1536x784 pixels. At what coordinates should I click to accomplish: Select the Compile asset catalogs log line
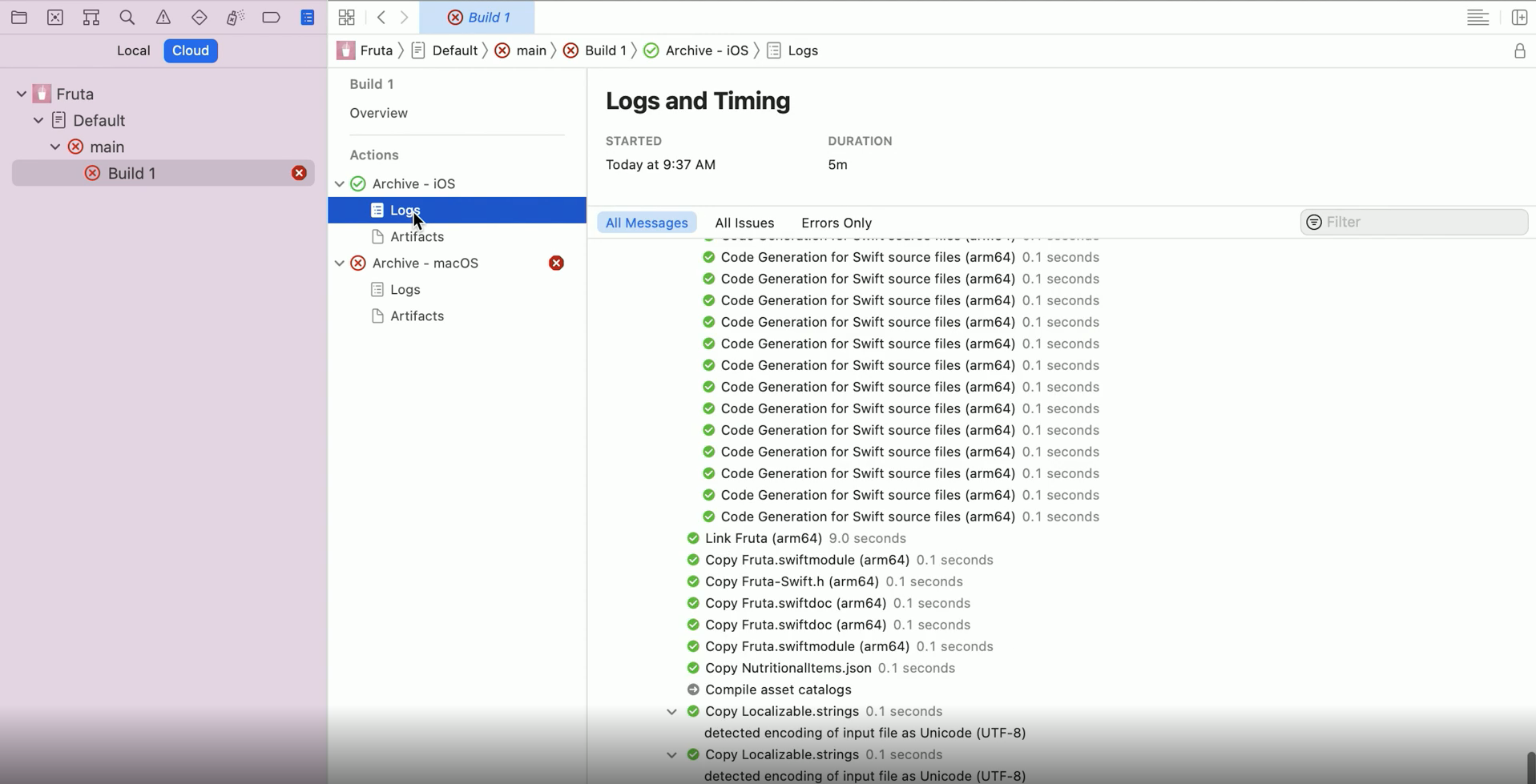pyautogui.click(x=778, y=690)
